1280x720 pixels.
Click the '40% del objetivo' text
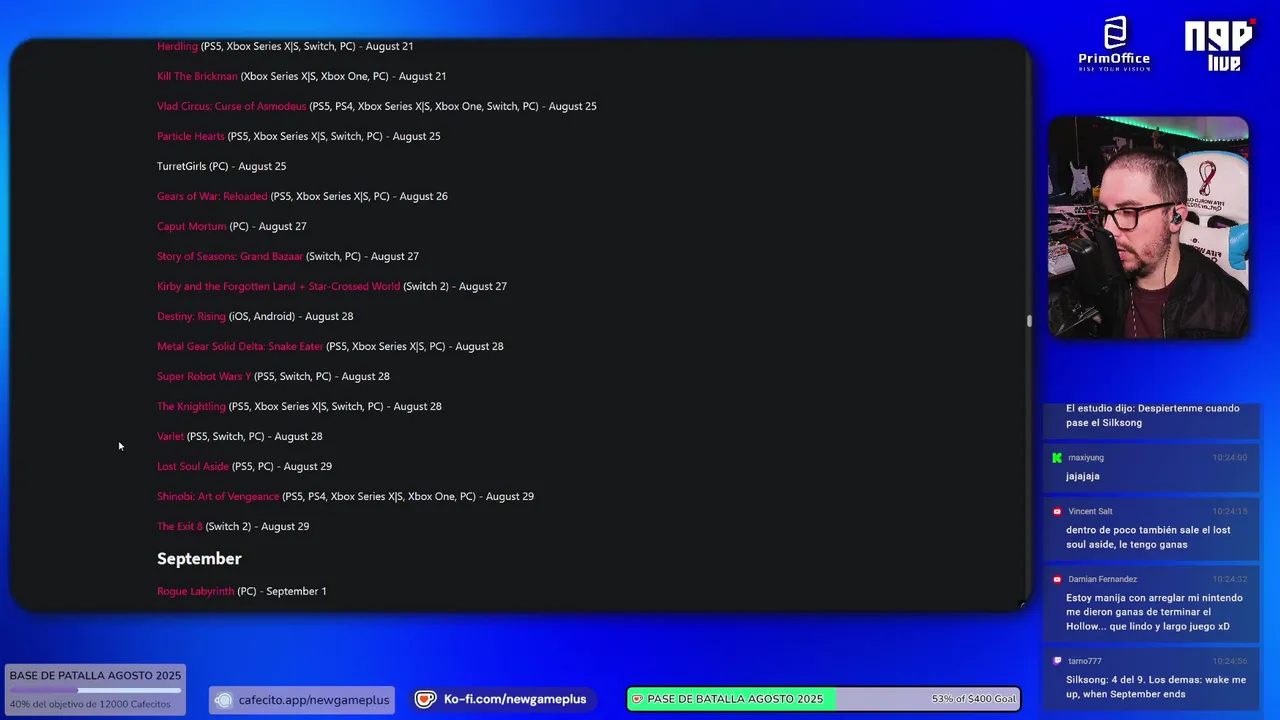[x=90, y=704]
